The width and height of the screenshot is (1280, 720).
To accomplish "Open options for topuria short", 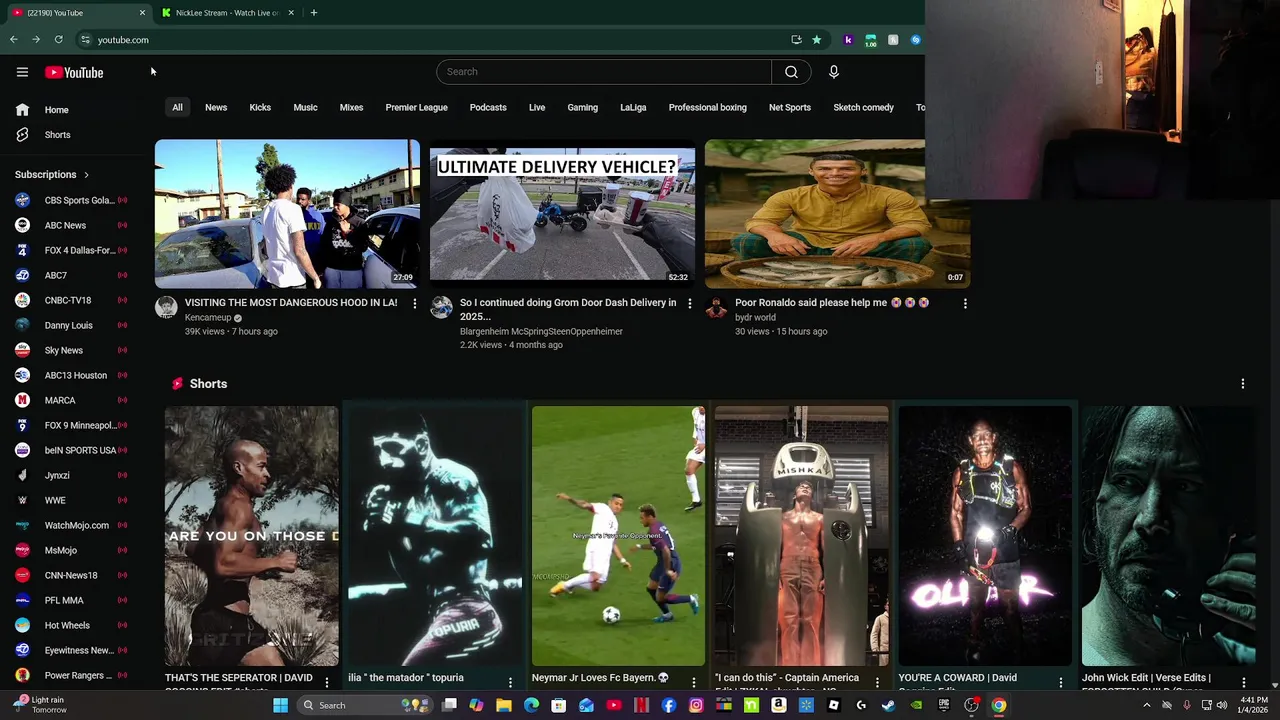I will click(510, 682).
